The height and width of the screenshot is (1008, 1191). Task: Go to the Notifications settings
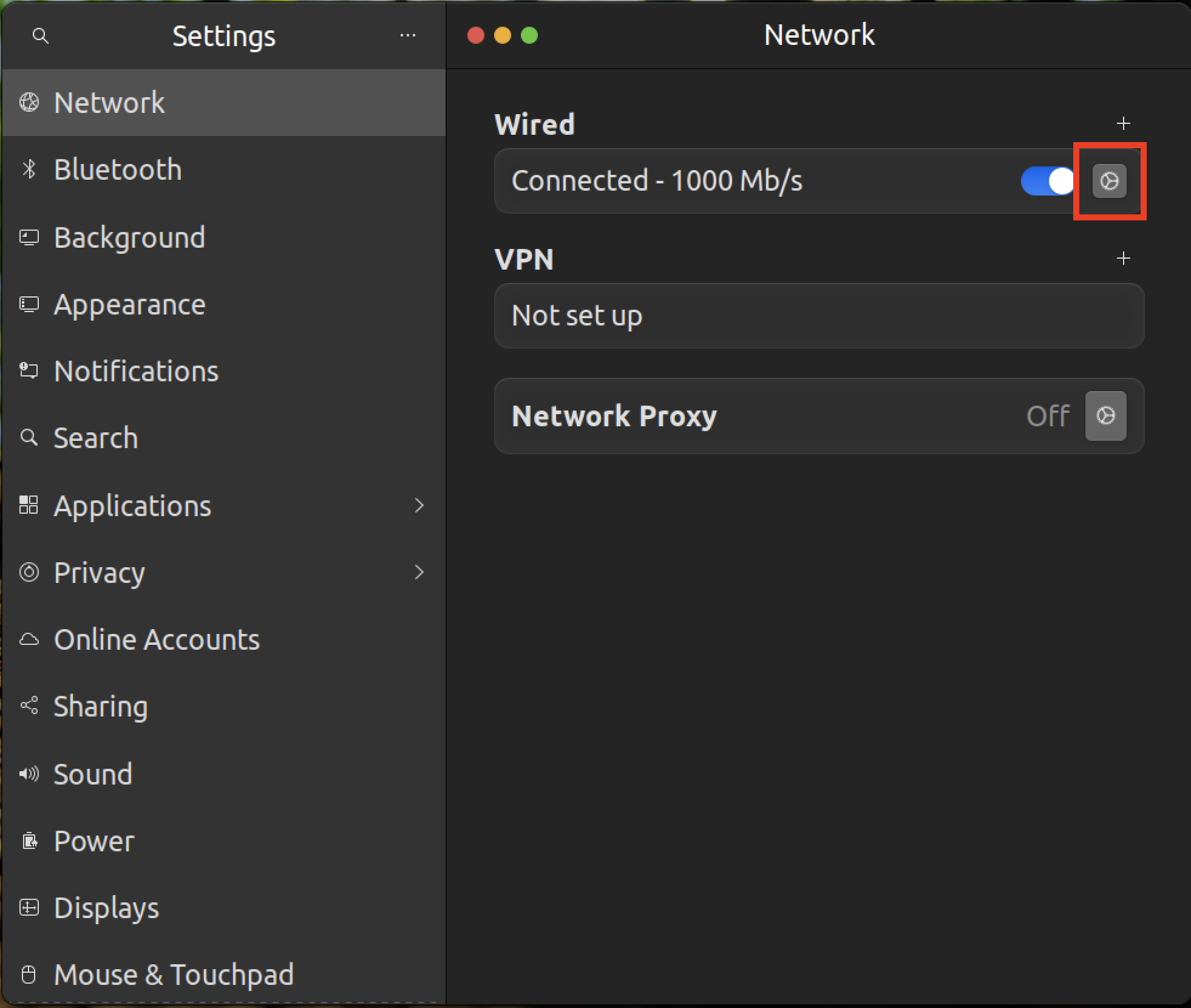[x=136, y=371]
